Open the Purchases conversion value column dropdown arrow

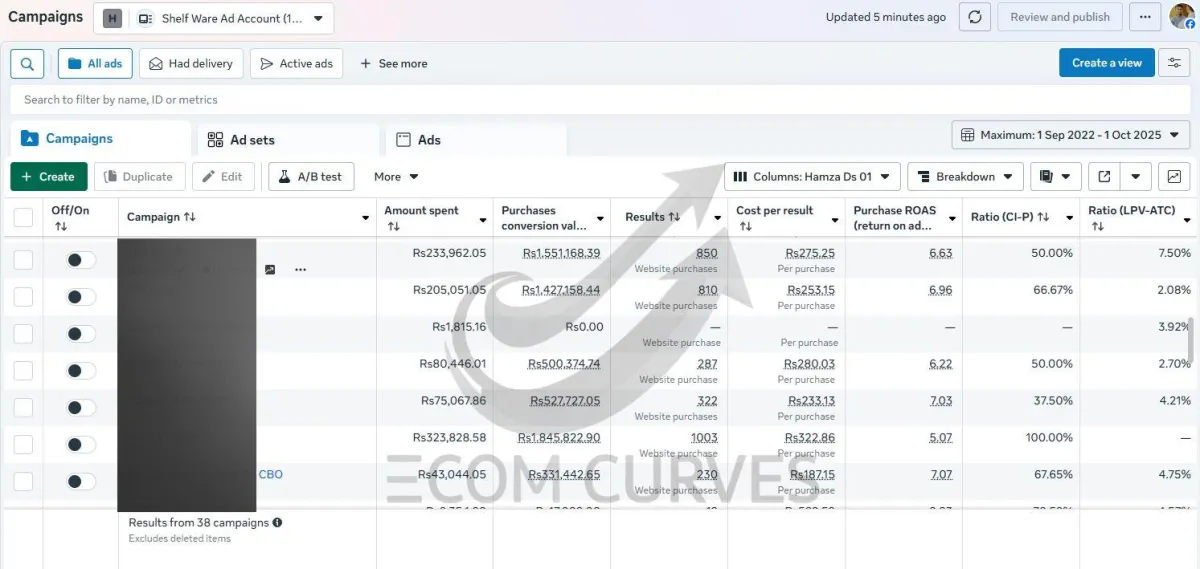[x=600, y=218]
